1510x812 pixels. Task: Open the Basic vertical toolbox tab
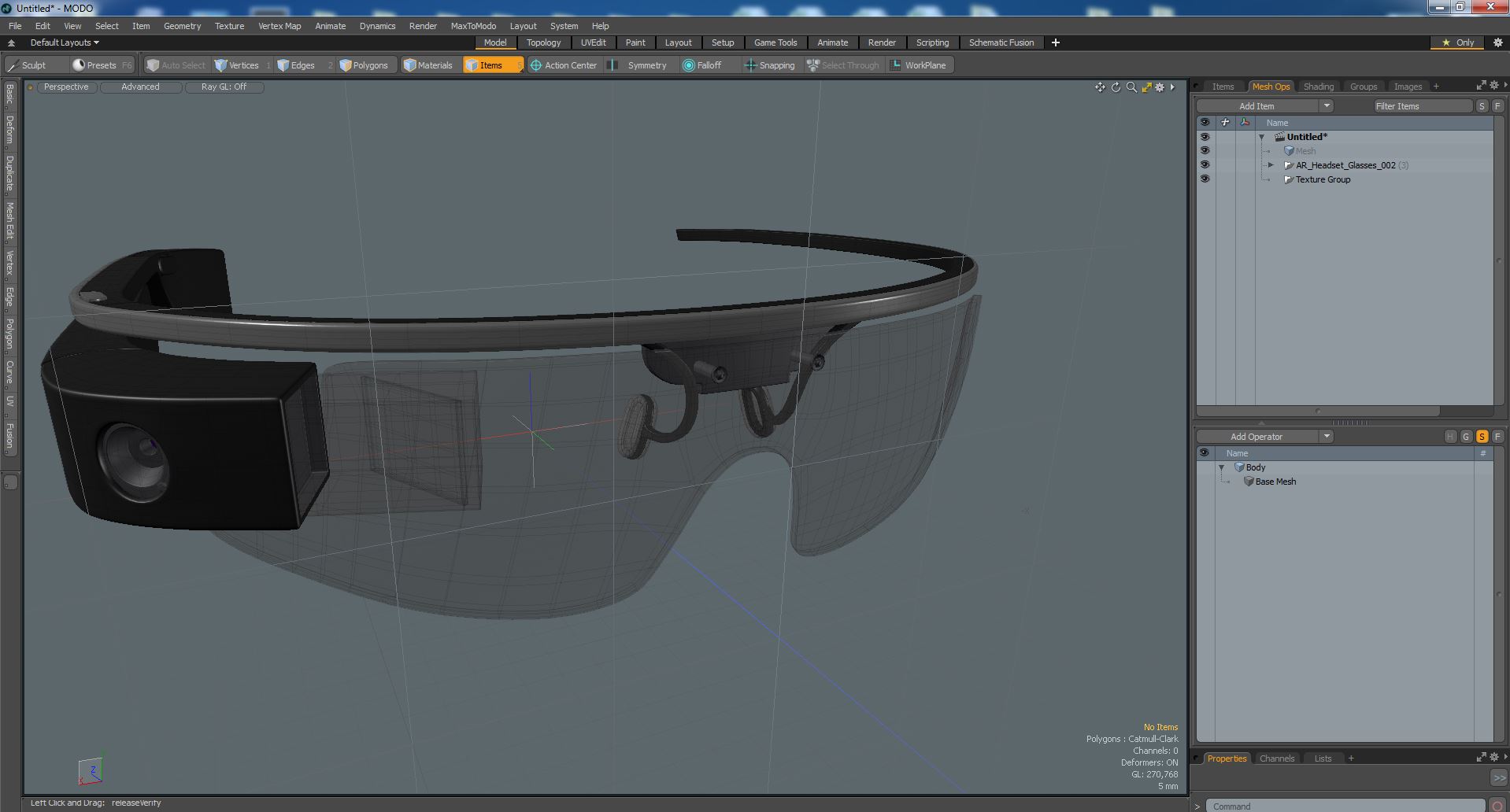point(9,95)
